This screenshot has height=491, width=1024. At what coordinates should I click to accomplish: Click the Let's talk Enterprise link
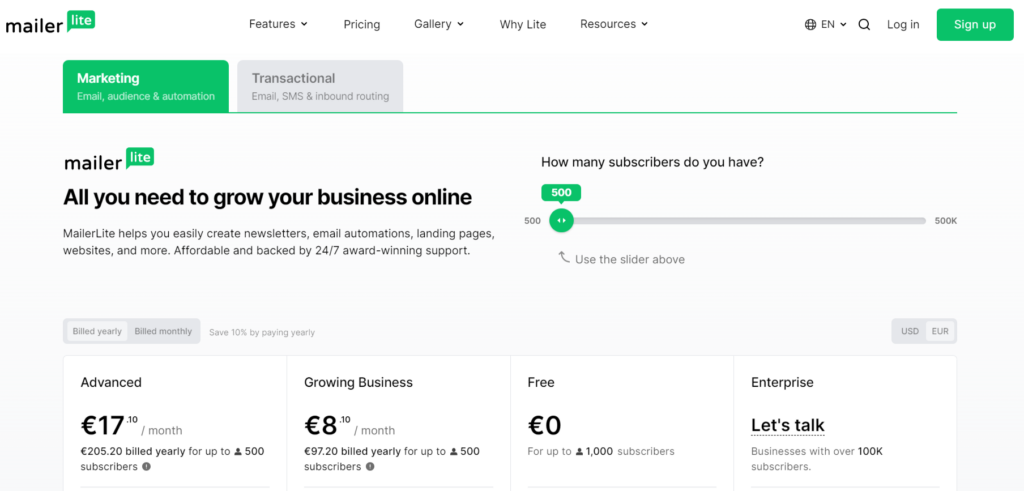[788, 426]
